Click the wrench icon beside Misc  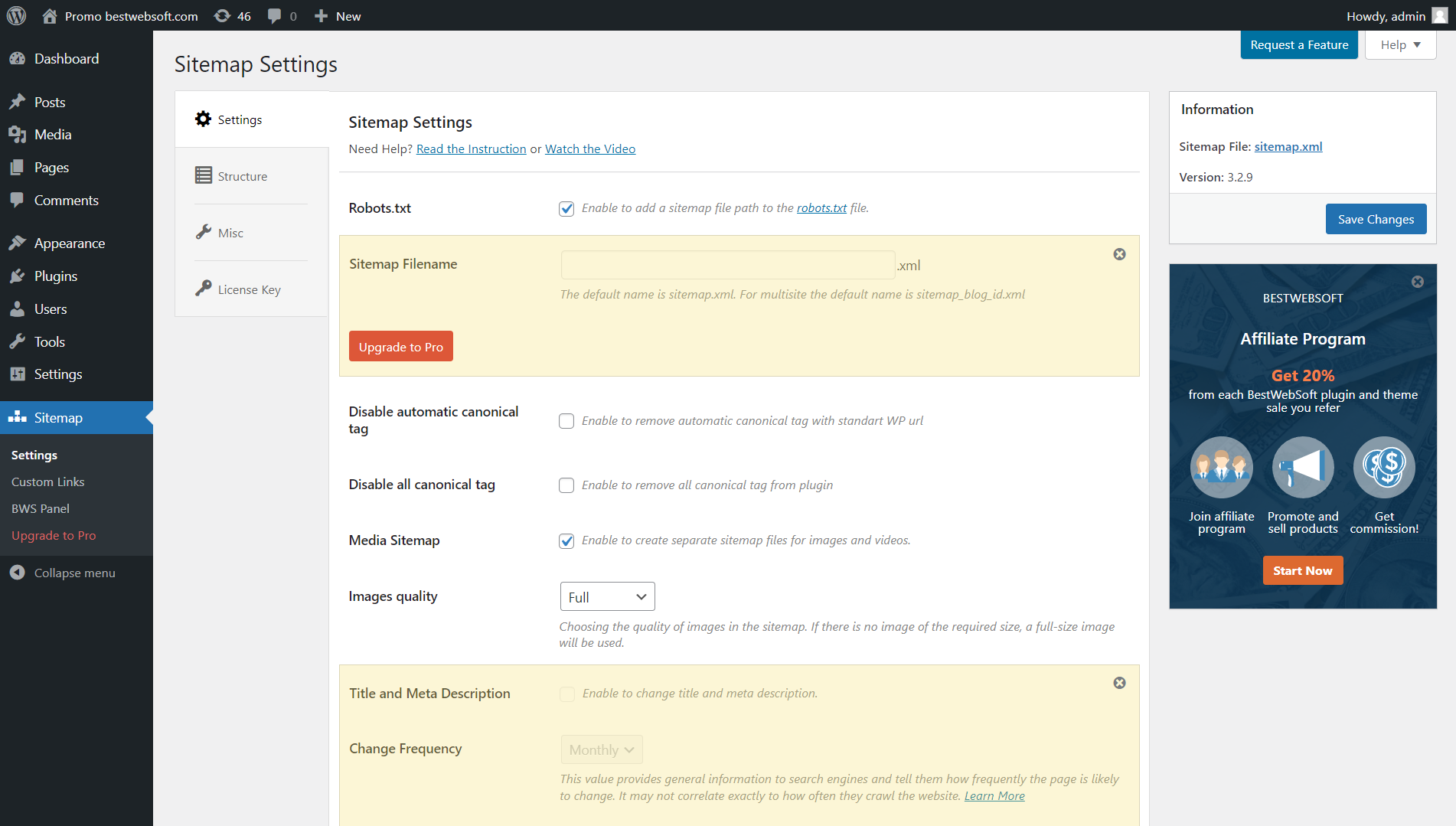coord(204,231)
